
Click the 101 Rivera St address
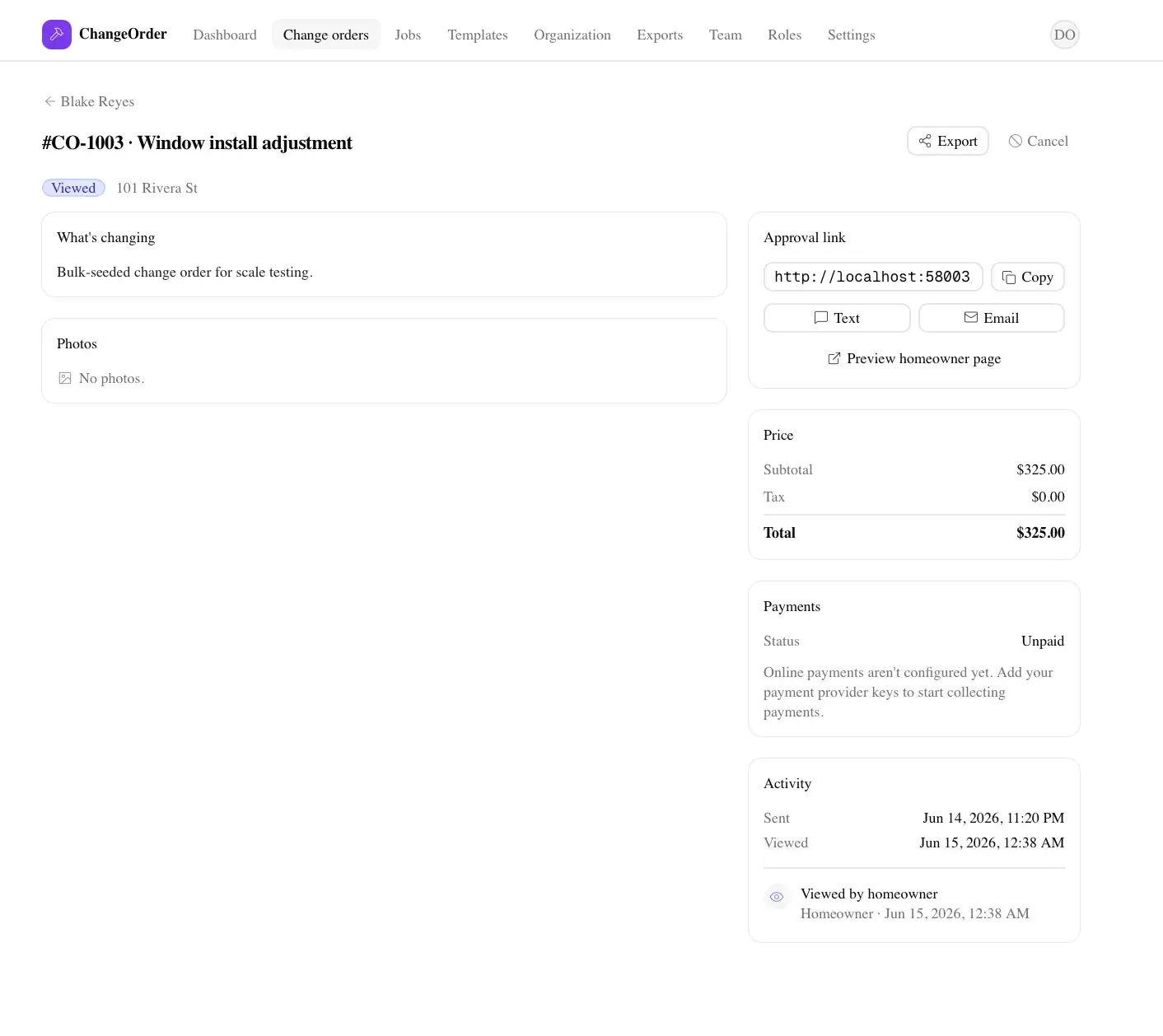click(156, 188)
